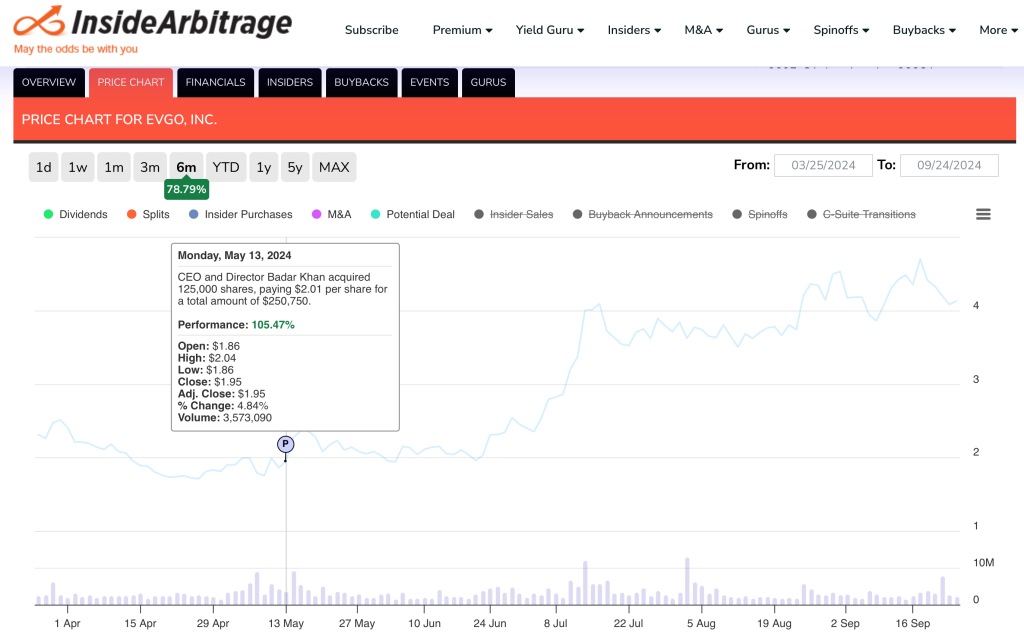1024x636 pixels.
Task: Click the '5 Aug' x-axis label
Action: pyautogui.click(x=701, y=624)
